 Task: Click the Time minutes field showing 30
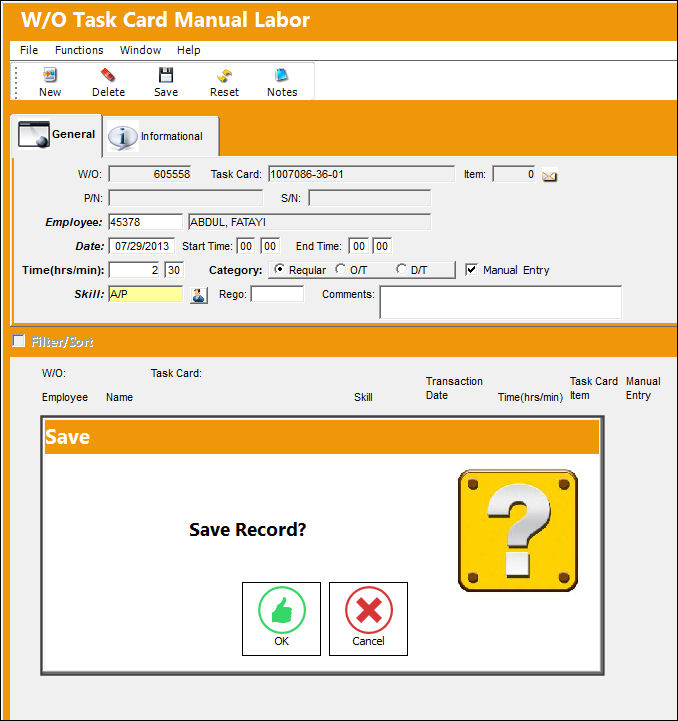tap(174, 270)
